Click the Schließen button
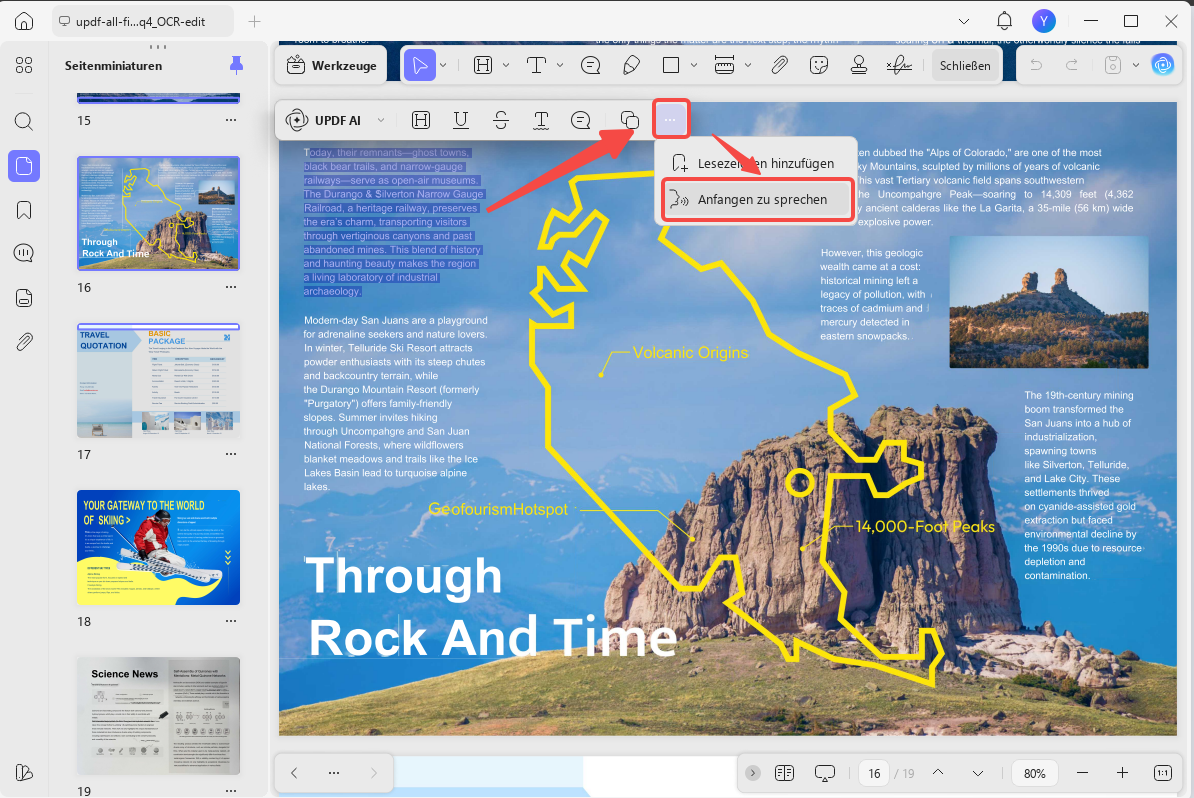This screenshot has height=798, width=1194. coord(965,65)
